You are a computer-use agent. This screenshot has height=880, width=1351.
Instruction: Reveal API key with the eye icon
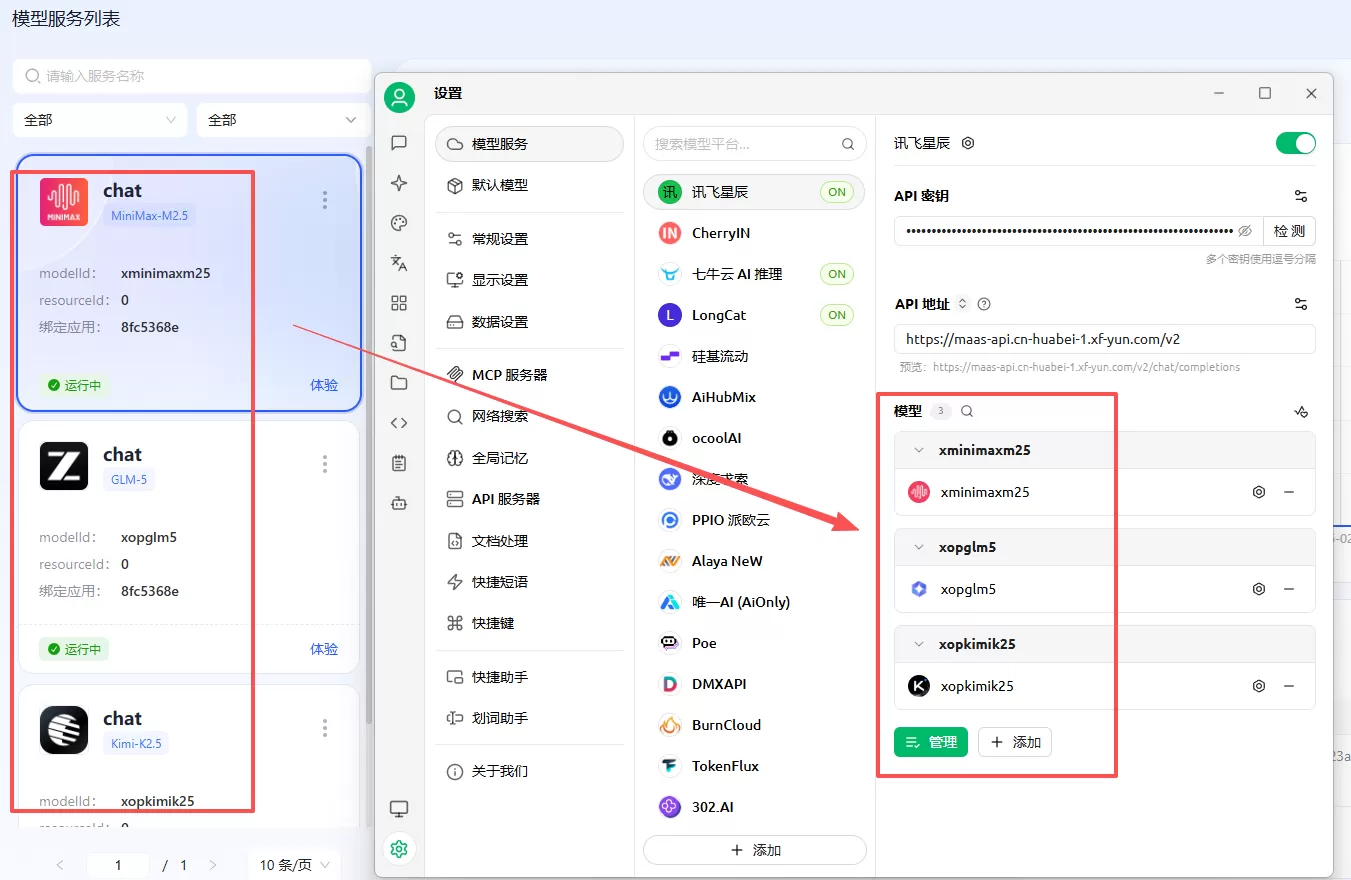click(x=1245, y=231)
